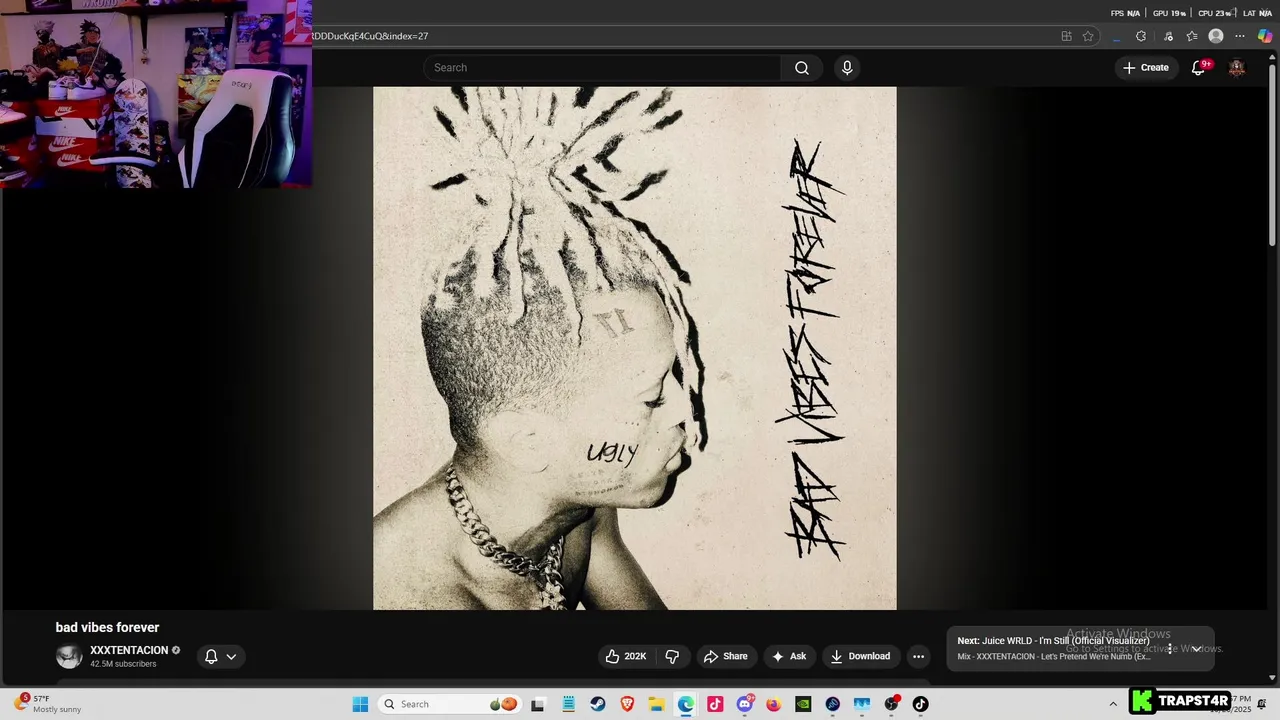Add page to favorites star icon
Viewport: 1280px width, 720px height.
[1088, 36]
